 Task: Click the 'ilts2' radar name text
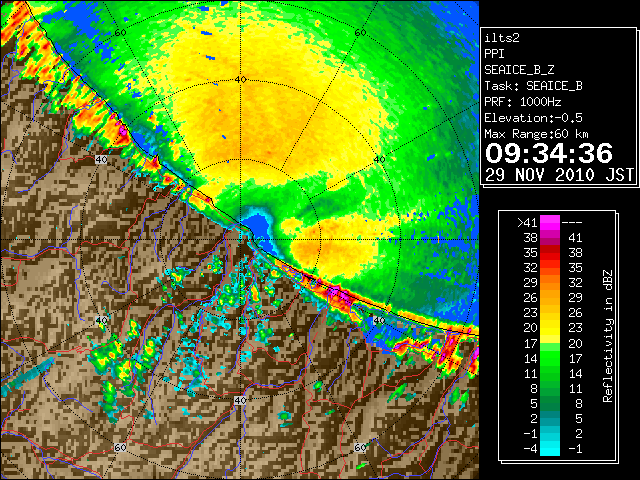[502, 38]
